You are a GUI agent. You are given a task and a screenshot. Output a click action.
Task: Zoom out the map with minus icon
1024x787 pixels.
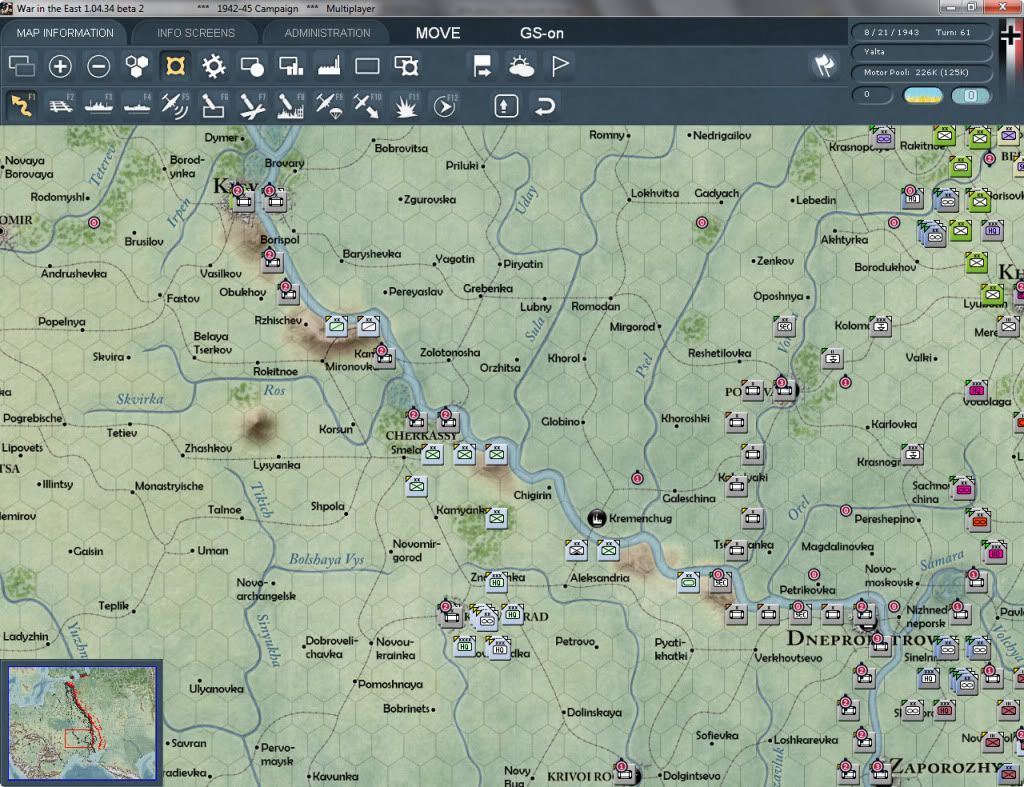(99, 66)
